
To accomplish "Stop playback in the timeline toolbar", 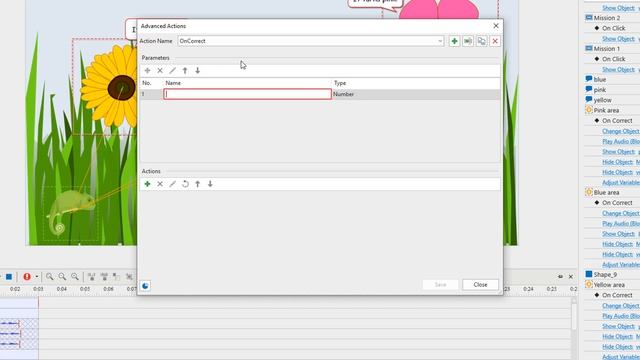I will [x=9, y=277].
